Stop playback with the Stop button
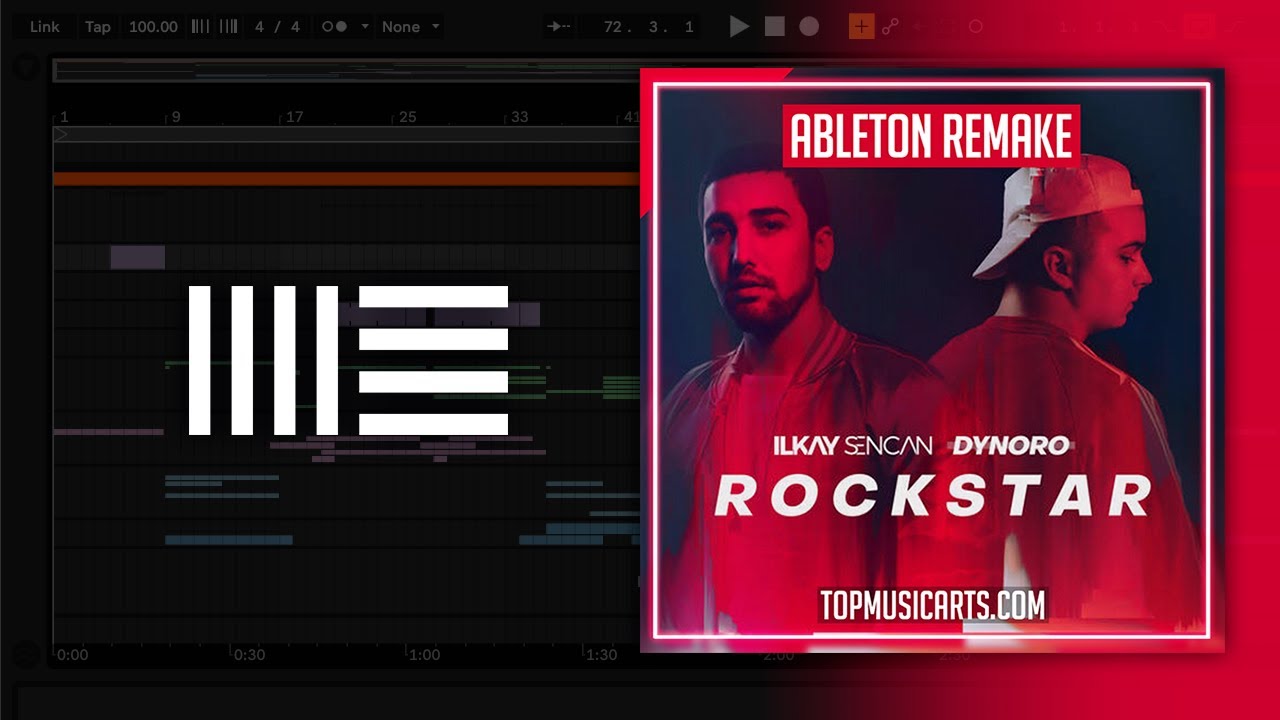This screenshot has width=1280, height=720. 775,27
